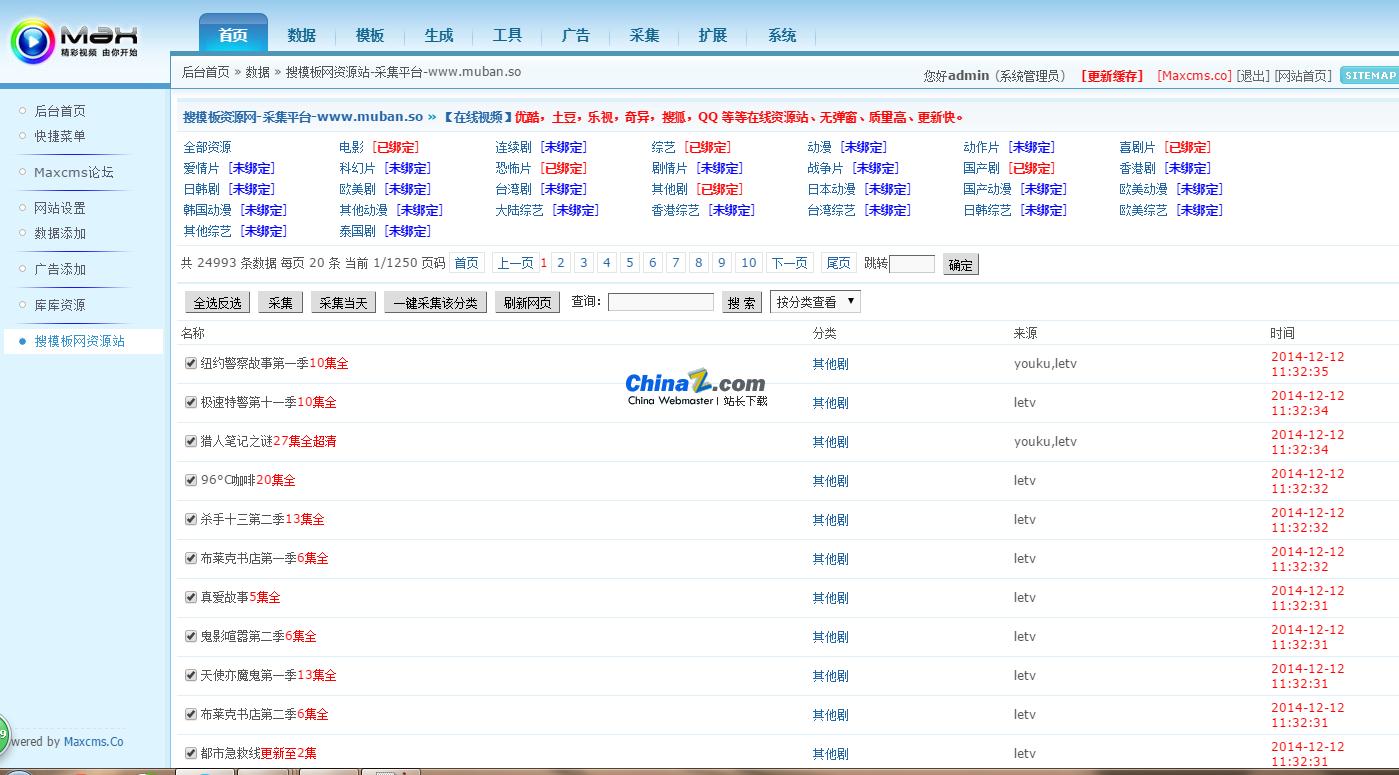Click the 后台首页 breadcrumb link
Screen dimensions: 1399x775
click(x=205, y=72)
